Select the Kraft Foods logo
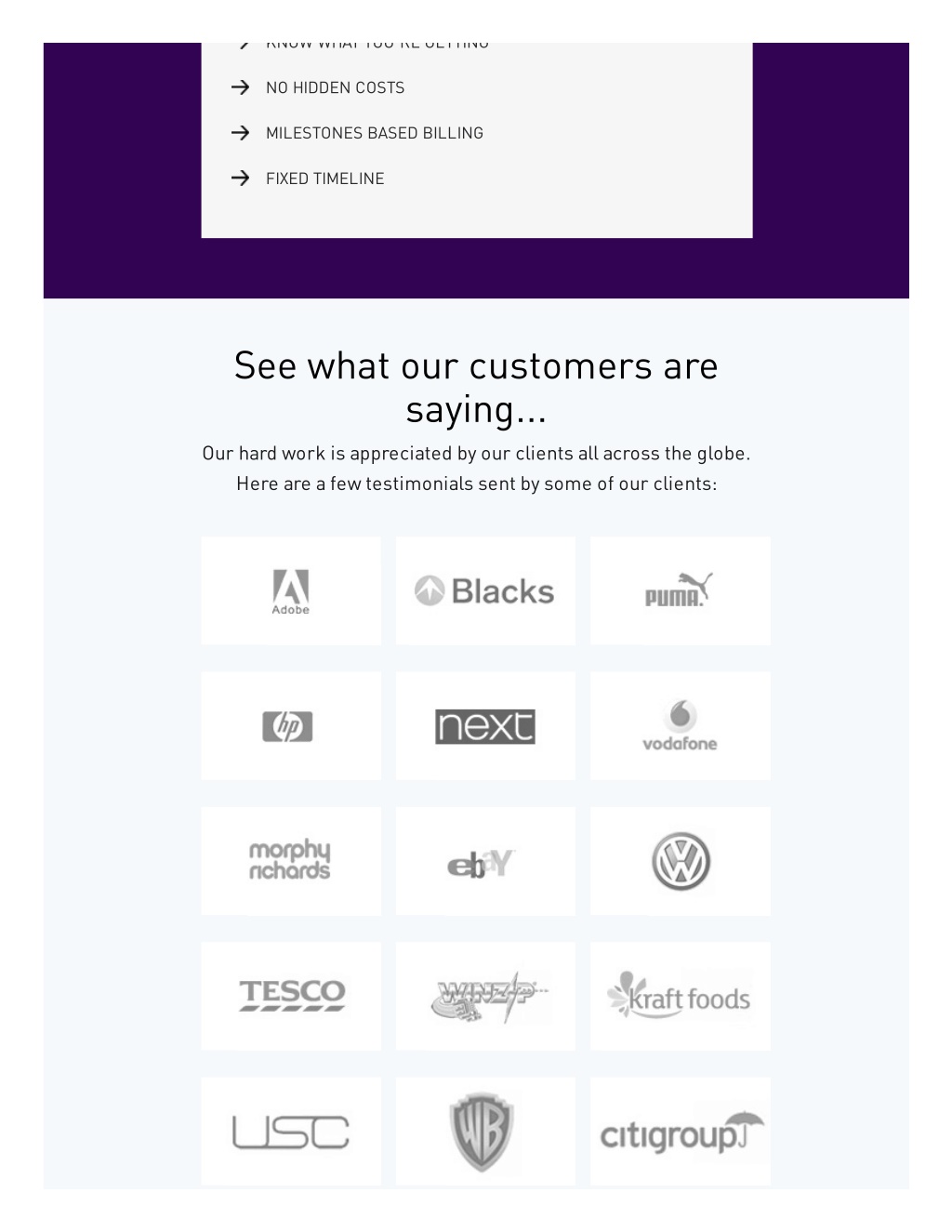952x1232 pixels. pos(679,996)
